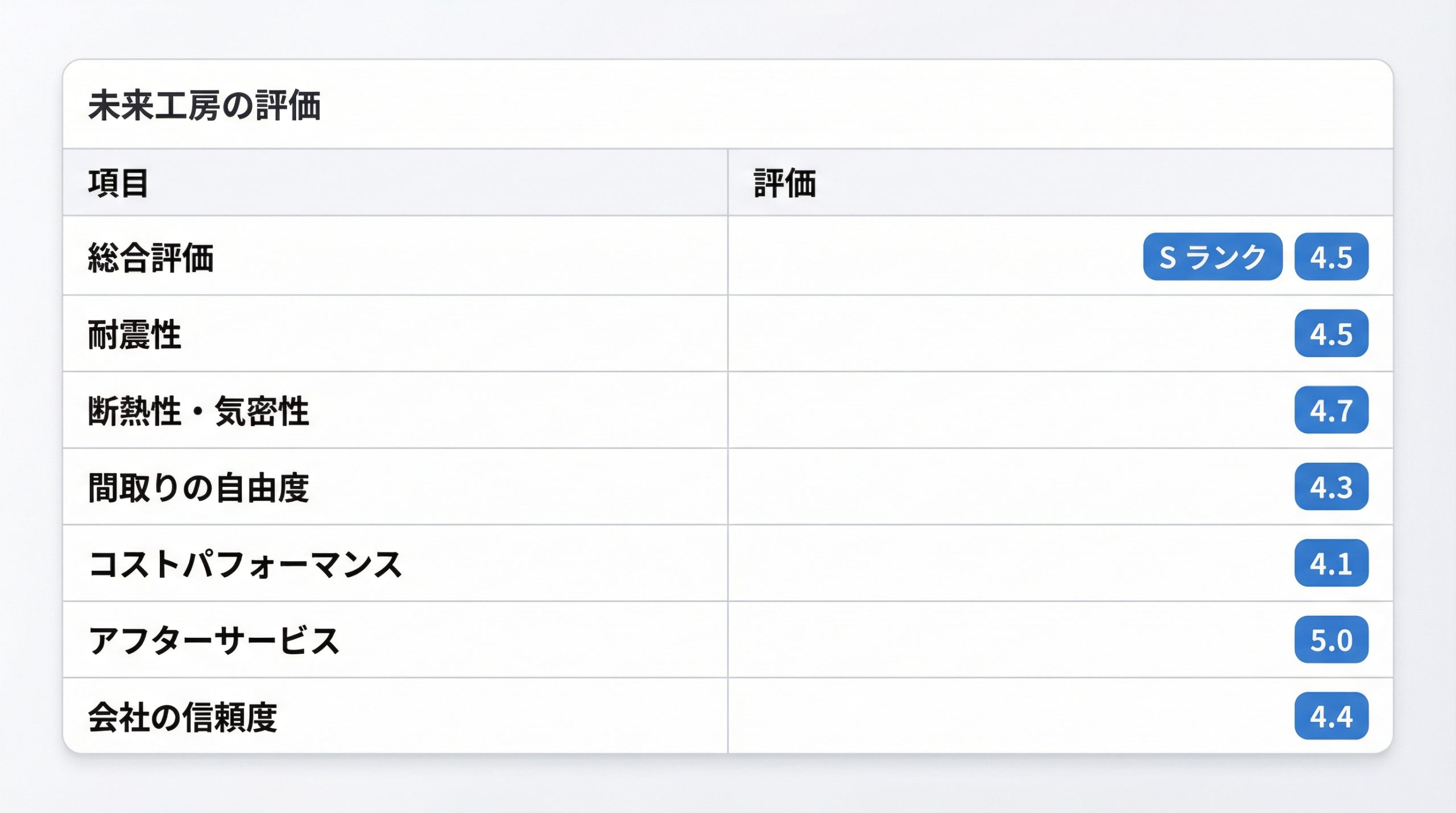Select the 4.1 badge for コストパフォーマンス
Viewport: 1456px width, 813px height.
tap(1331, 563)
